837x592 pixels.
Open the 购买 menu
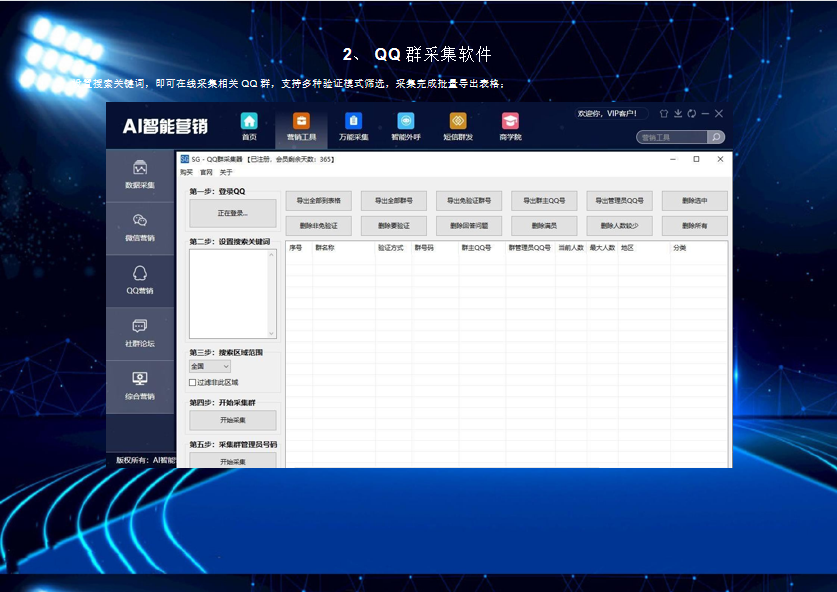[186, 172]
